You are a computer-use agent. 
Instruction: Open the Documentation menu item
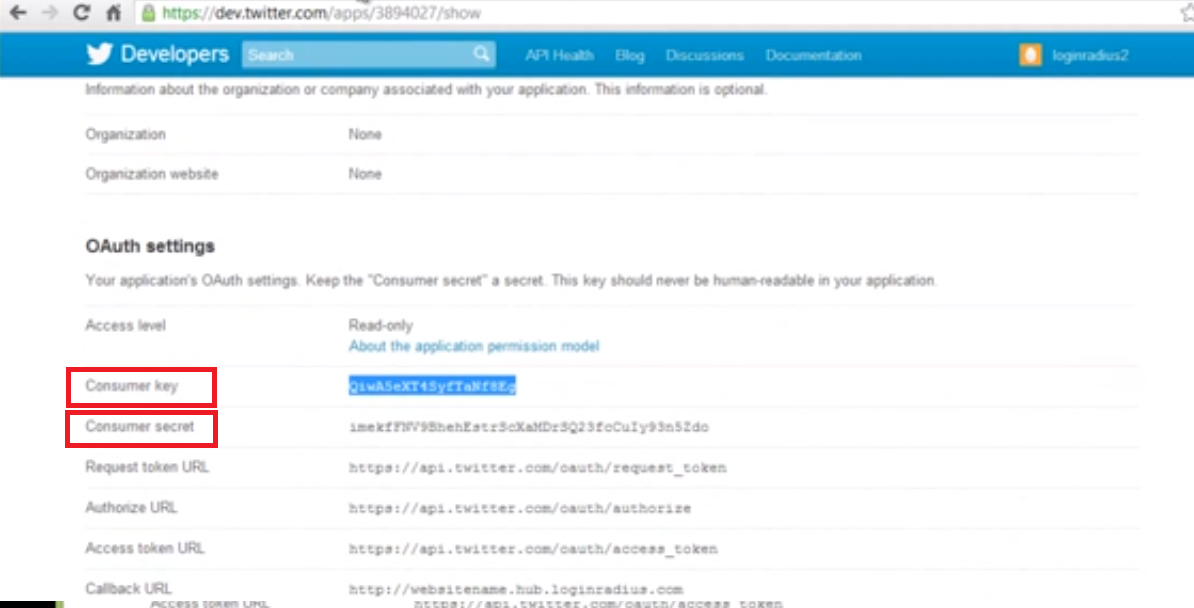813,56
